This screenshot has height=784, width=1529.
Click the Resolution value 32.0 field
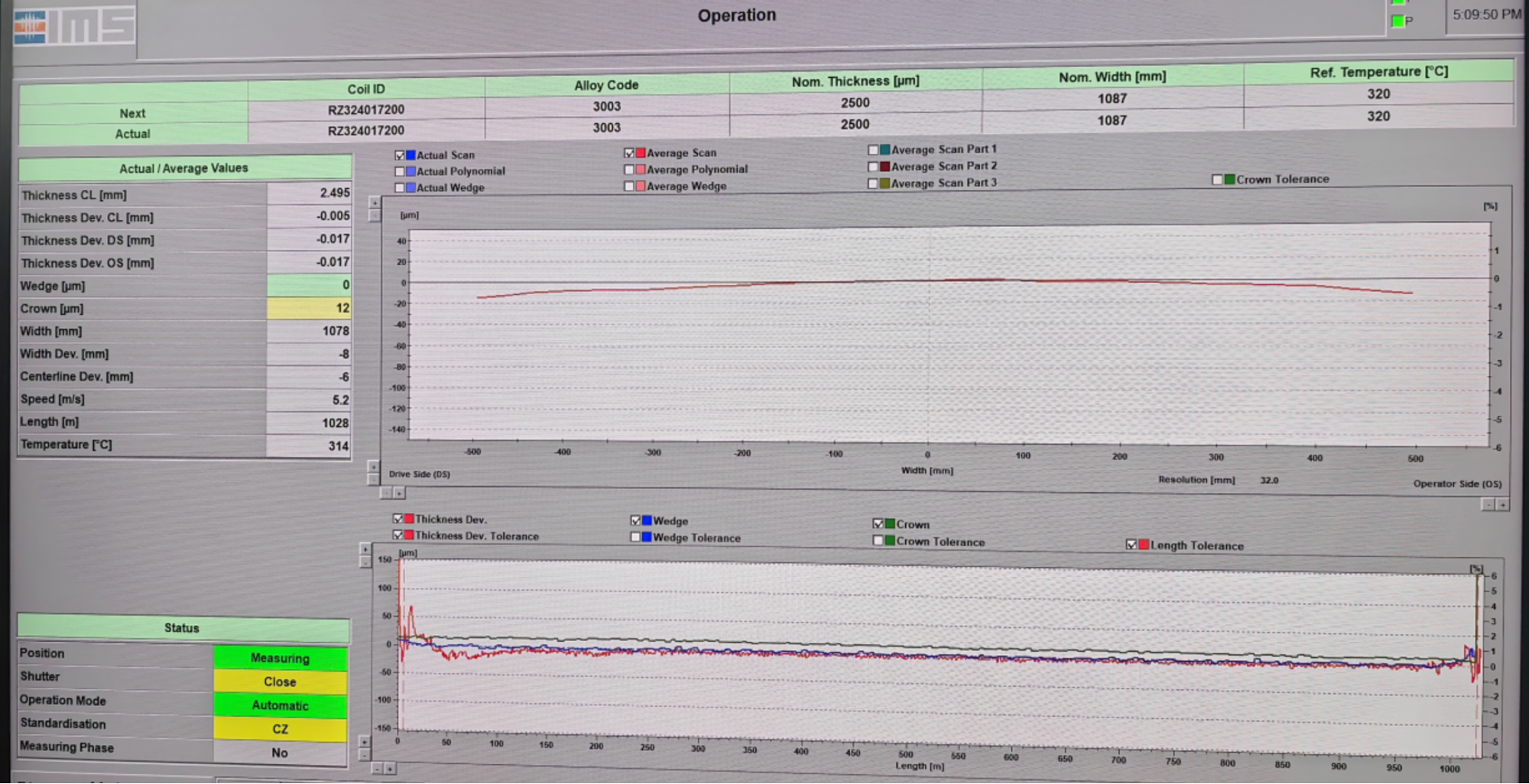coord(1269,481)
